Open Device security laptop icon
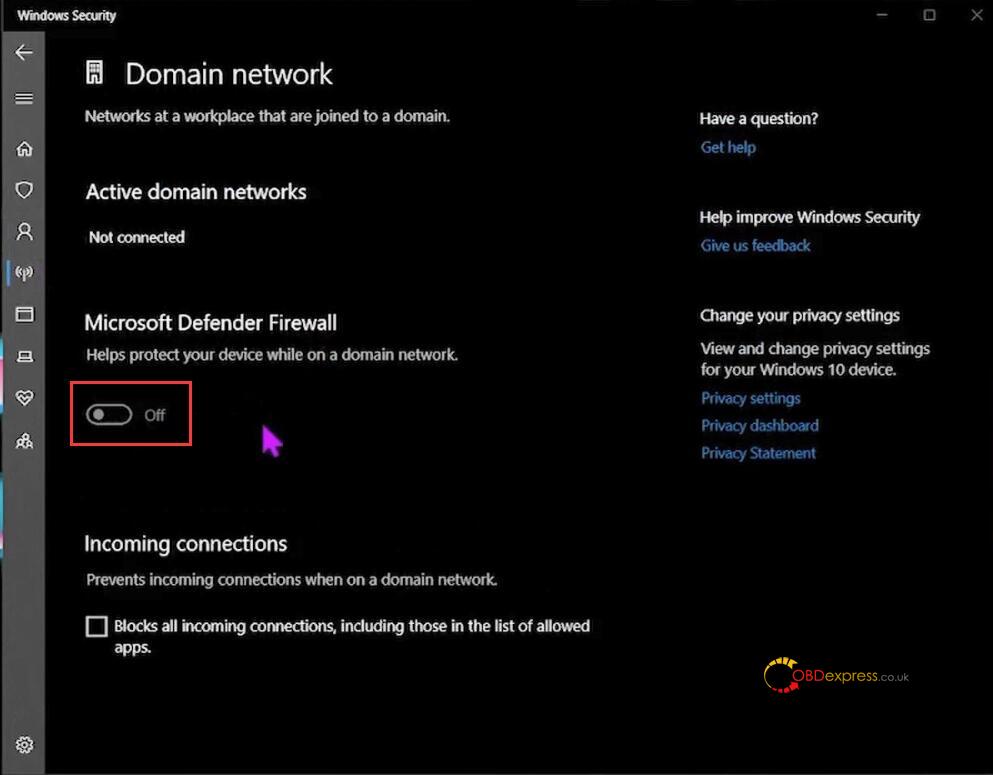 click(x=24, y=356)
